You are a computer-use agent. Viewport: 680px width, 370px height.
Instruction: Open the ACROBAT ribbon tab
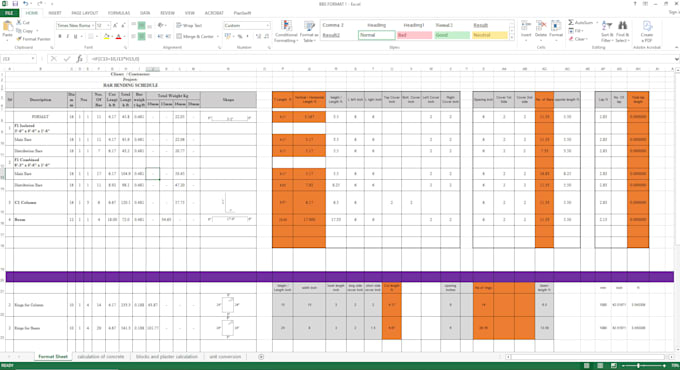[x=214, y=13]
